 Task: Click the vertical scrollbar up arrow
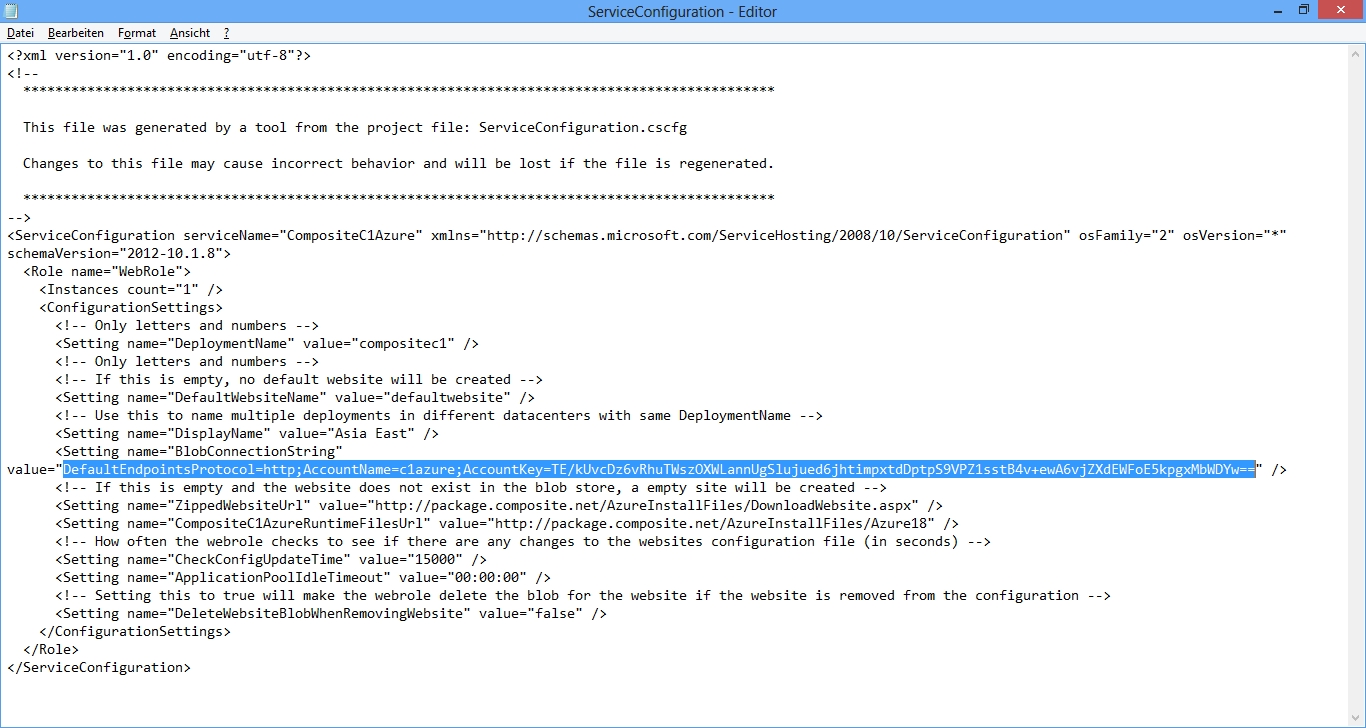1357,52
